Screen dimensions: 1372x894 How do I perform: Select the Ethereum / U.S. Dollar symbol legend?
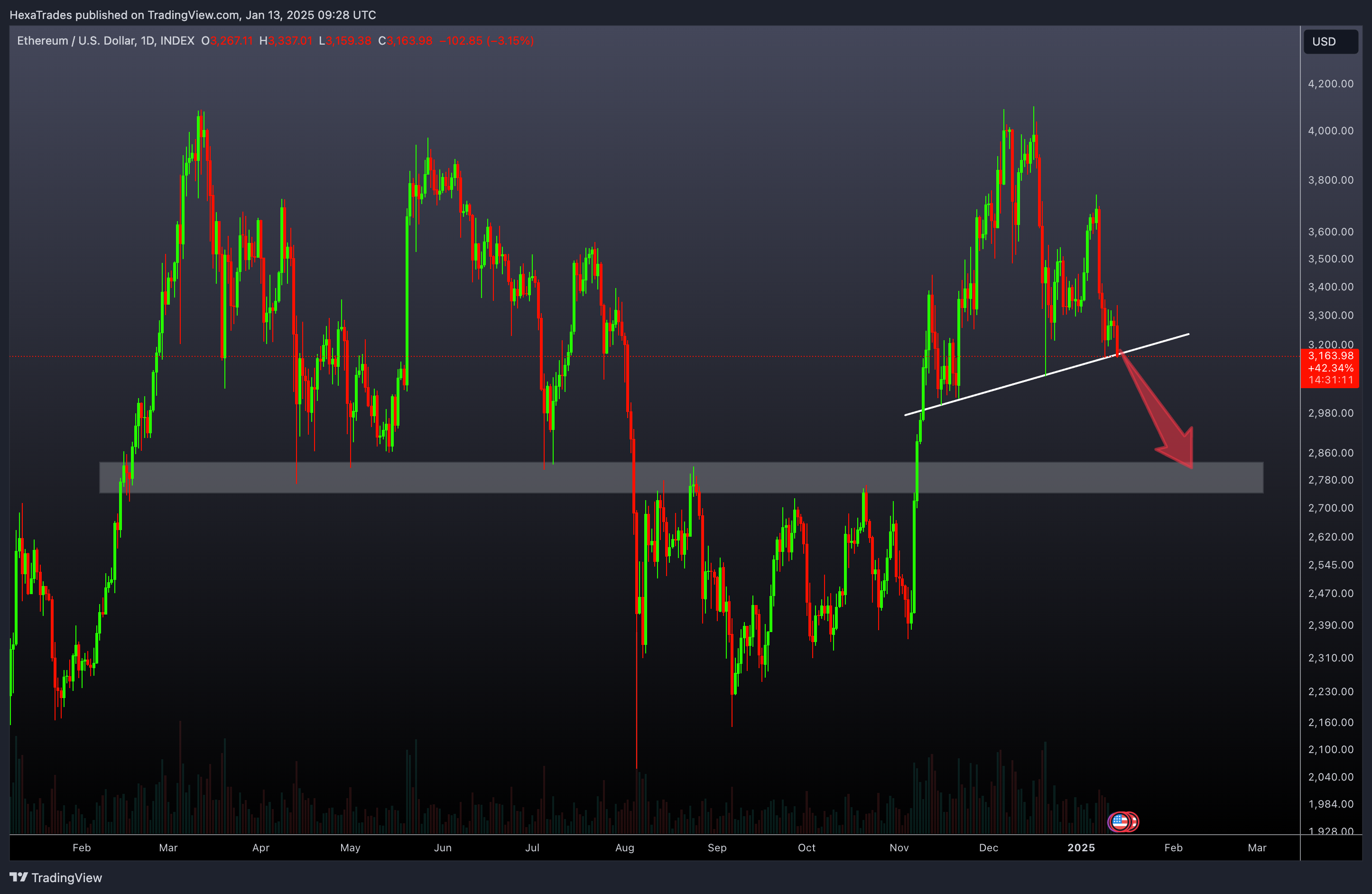coord(105,41)
